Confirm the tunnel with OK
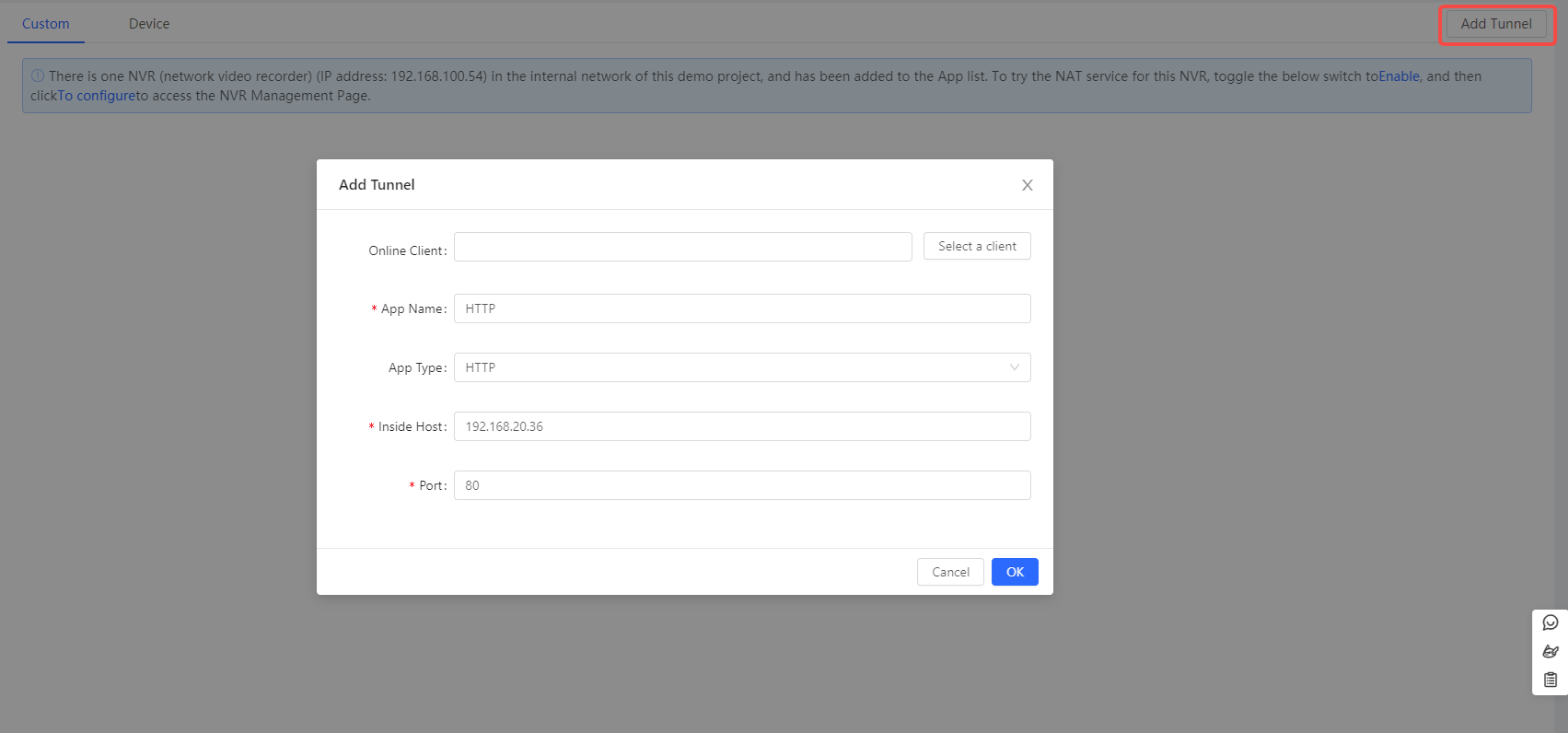Screen dimensions: 1568x733 (1015, 572)
